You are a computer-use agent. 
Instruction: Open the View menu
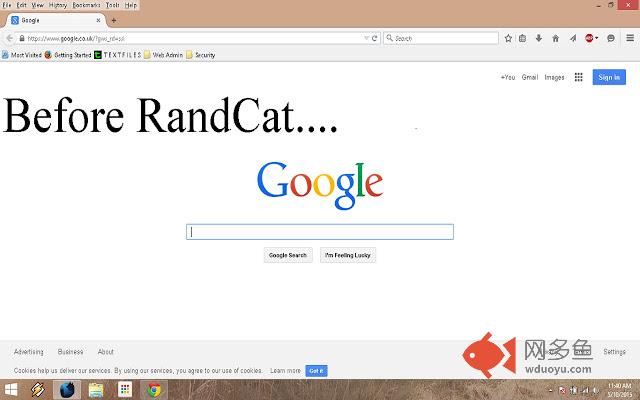(x=38, y=5)
